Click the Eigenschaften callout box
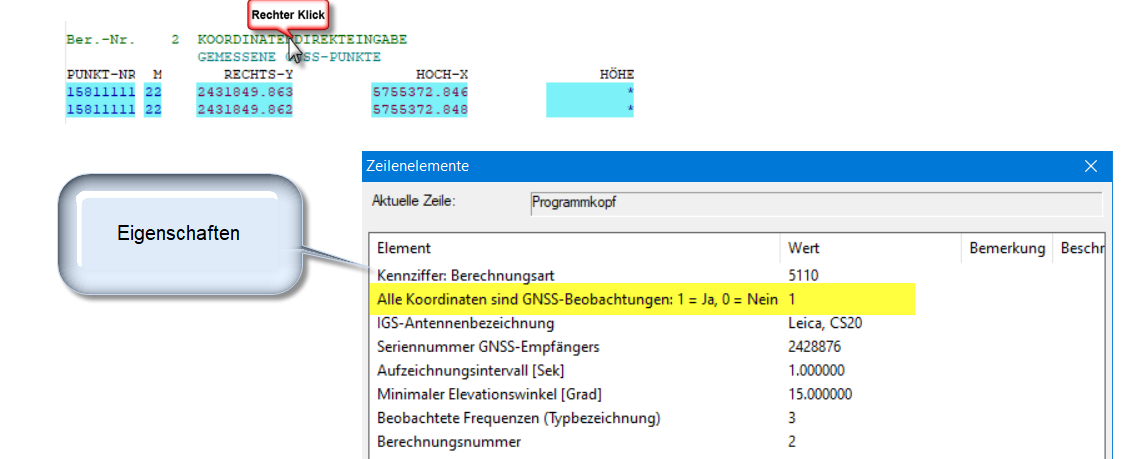This screenshot has height=459, width=1129. click(x=178, y=232)
